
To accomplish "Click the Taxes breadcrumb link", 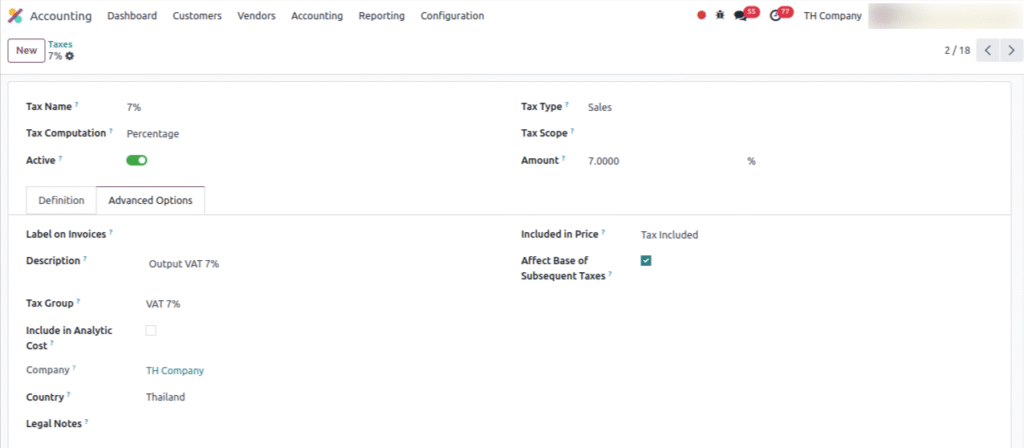I will (x=60, y=44).
